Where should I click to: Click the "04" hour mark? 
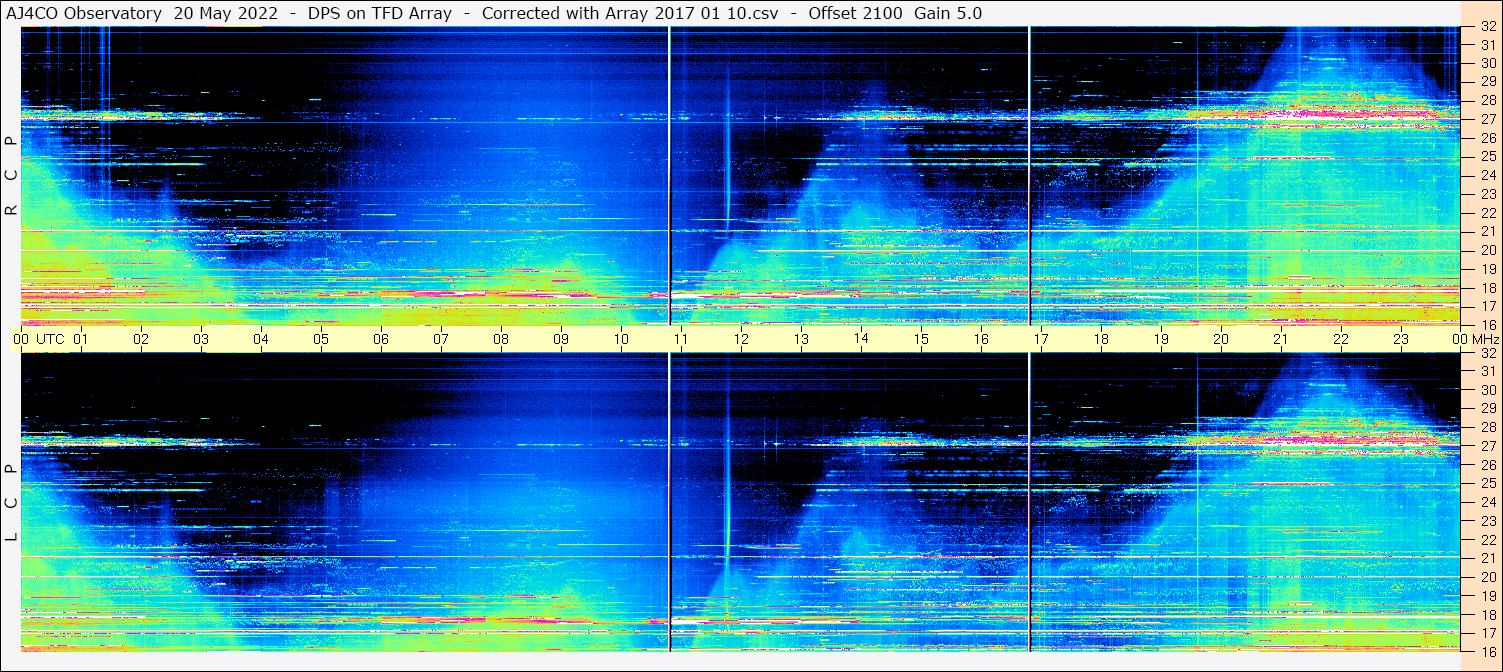[x=261, y=339]
